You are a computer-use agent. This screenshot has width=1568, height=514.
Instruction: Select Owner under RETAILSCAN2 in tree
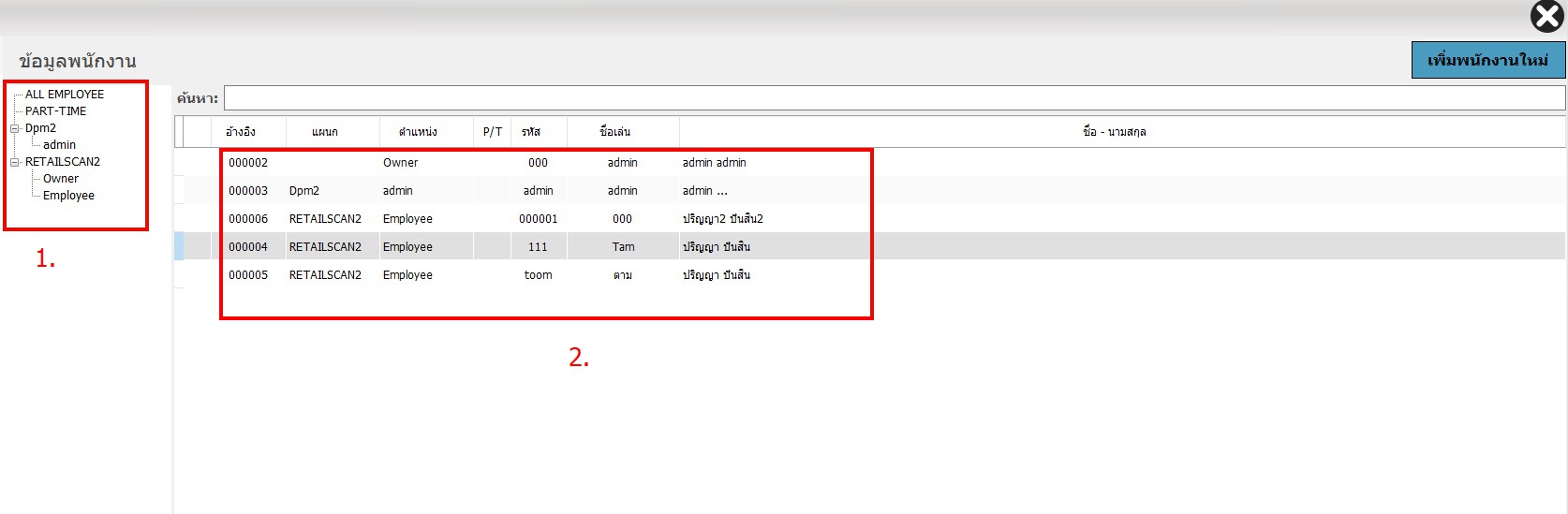(61, 179)
